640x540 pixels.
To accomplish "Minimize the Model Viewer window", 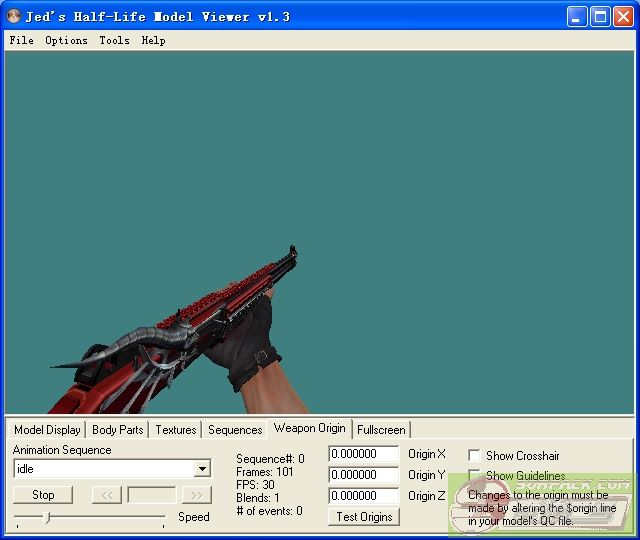I will 578,16.
